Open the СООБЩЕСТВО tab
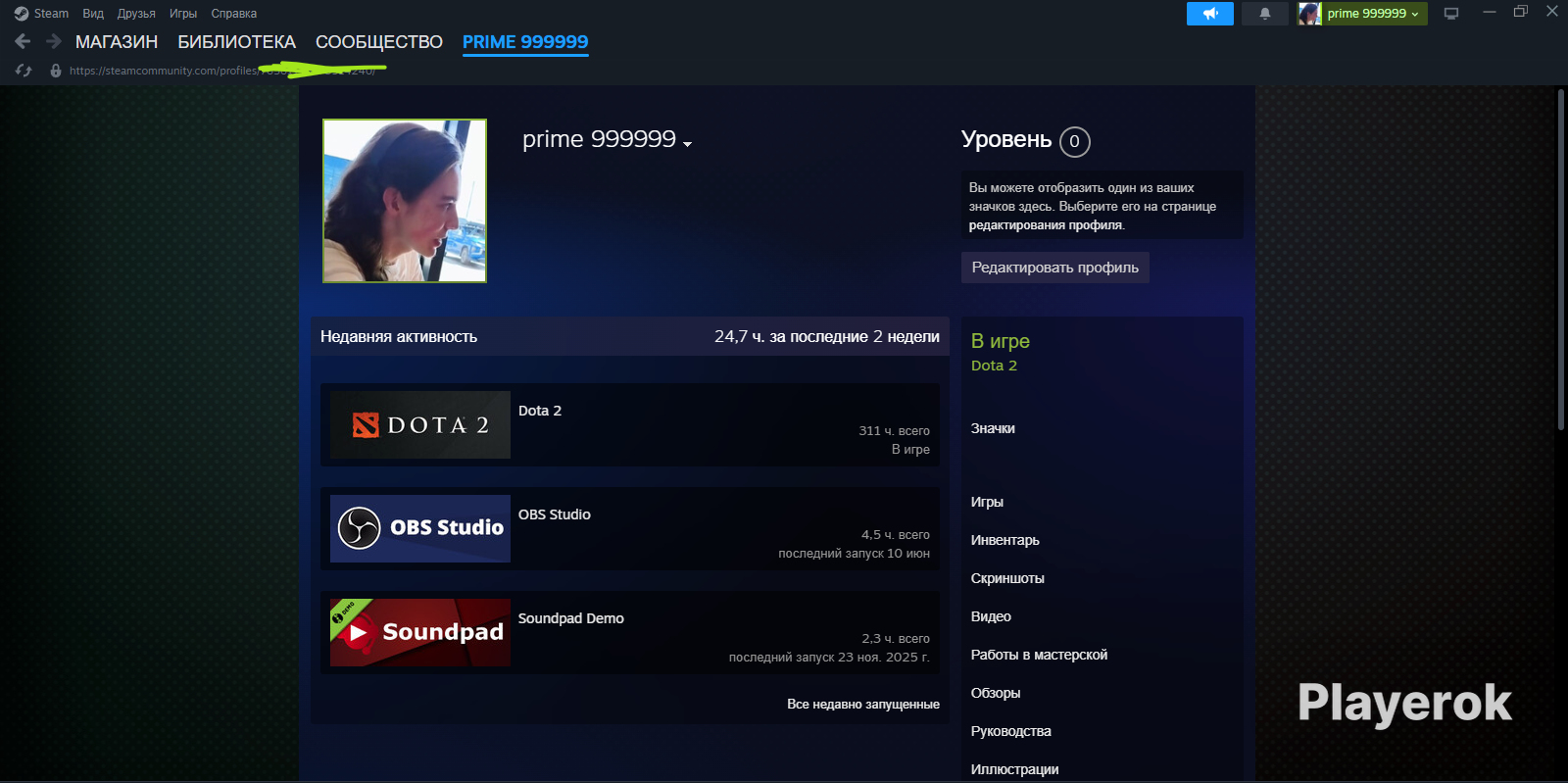Screen dimensions: 1568x783 (x=379, y=42)
